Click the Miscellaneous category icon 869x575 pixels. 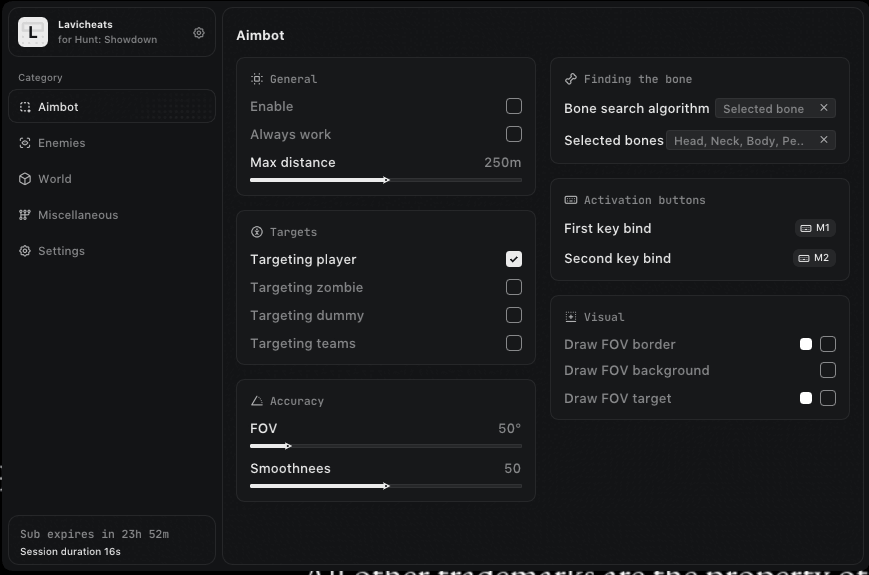pyautogui.click(x=25, y=215)
